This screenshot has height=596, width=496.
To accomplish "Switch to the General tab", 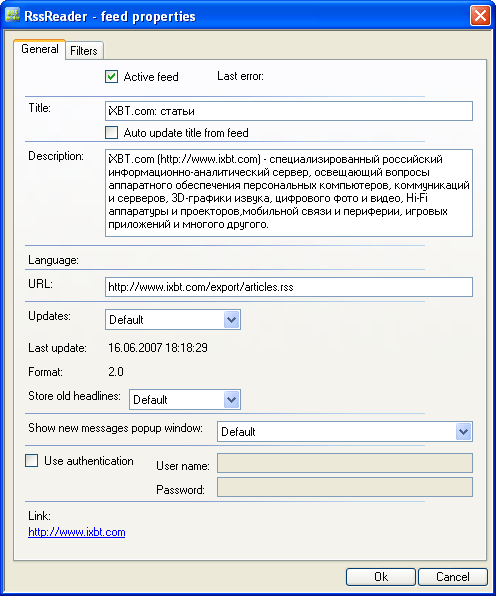I will pos(40,49).
